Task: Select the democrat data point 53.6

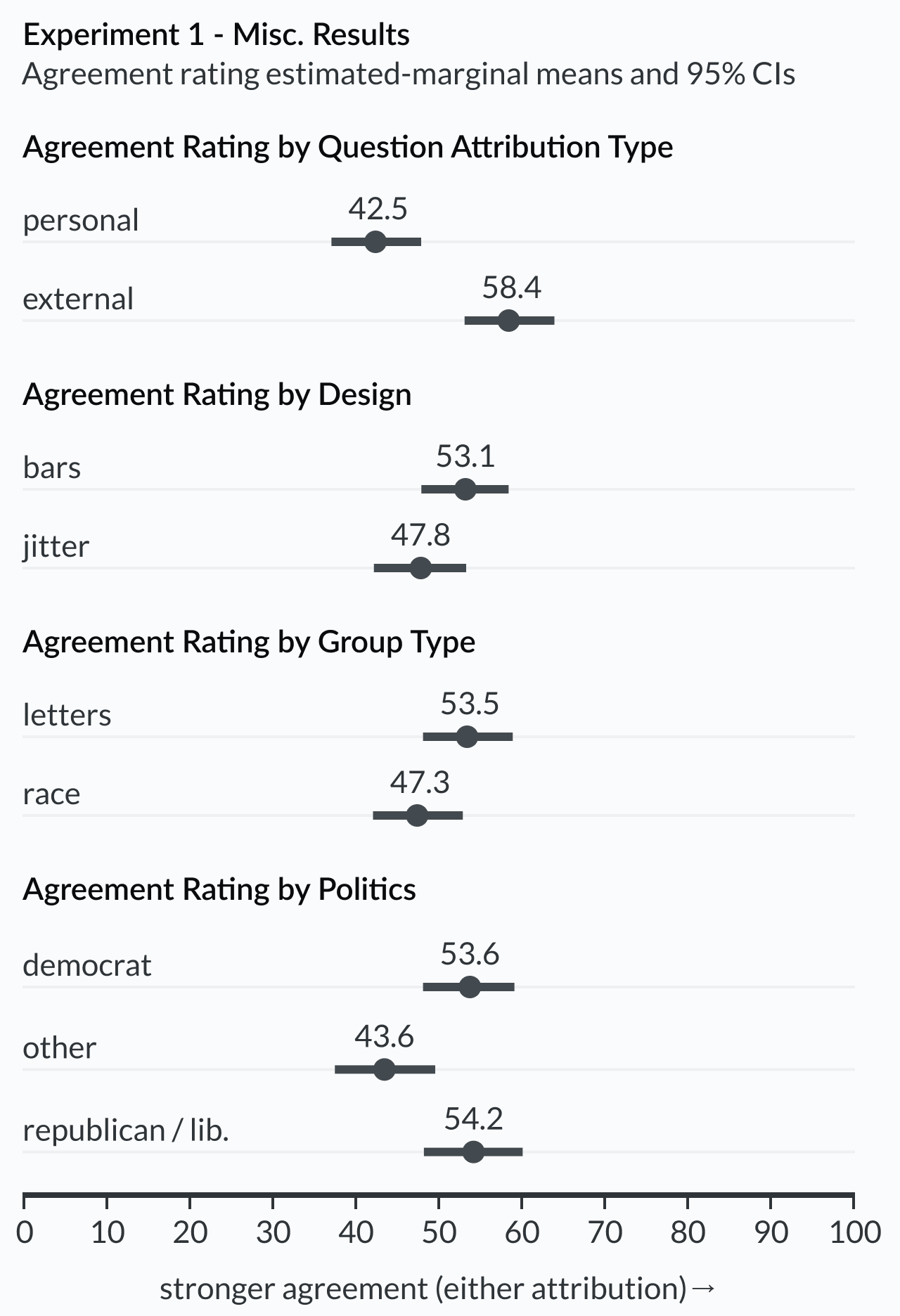Action: click(470, 987)
